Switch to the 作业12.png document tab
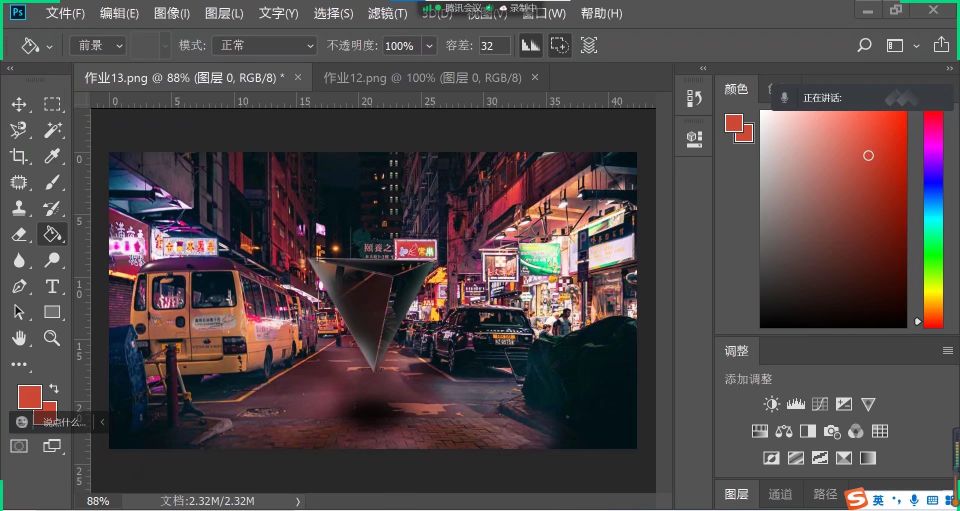960x511 pixels. [x=421, y=77]
